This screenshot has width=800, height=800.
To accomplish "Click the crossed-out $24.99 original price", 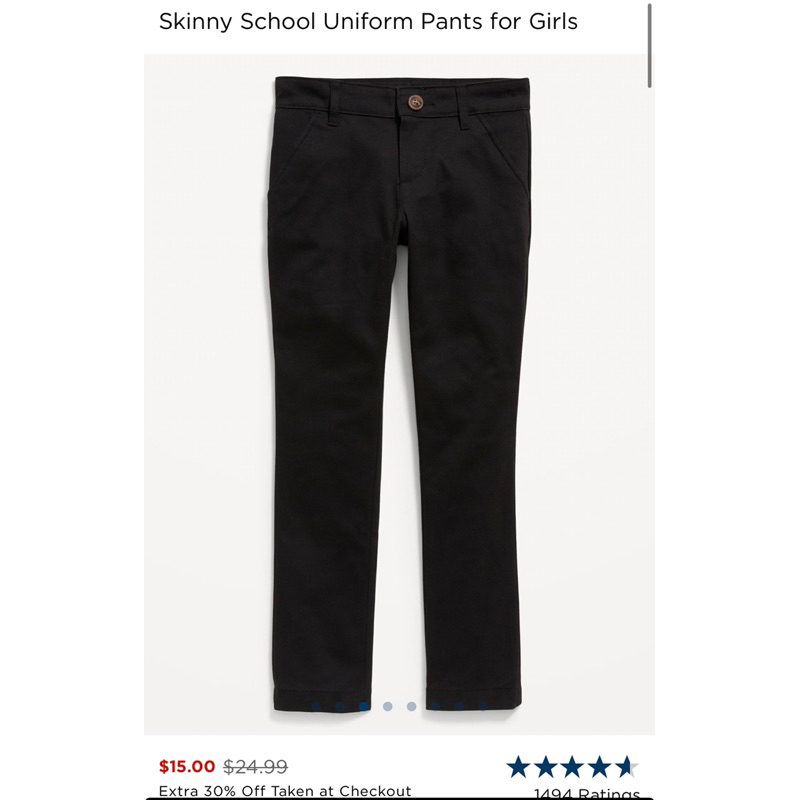I will click(256, 766).
